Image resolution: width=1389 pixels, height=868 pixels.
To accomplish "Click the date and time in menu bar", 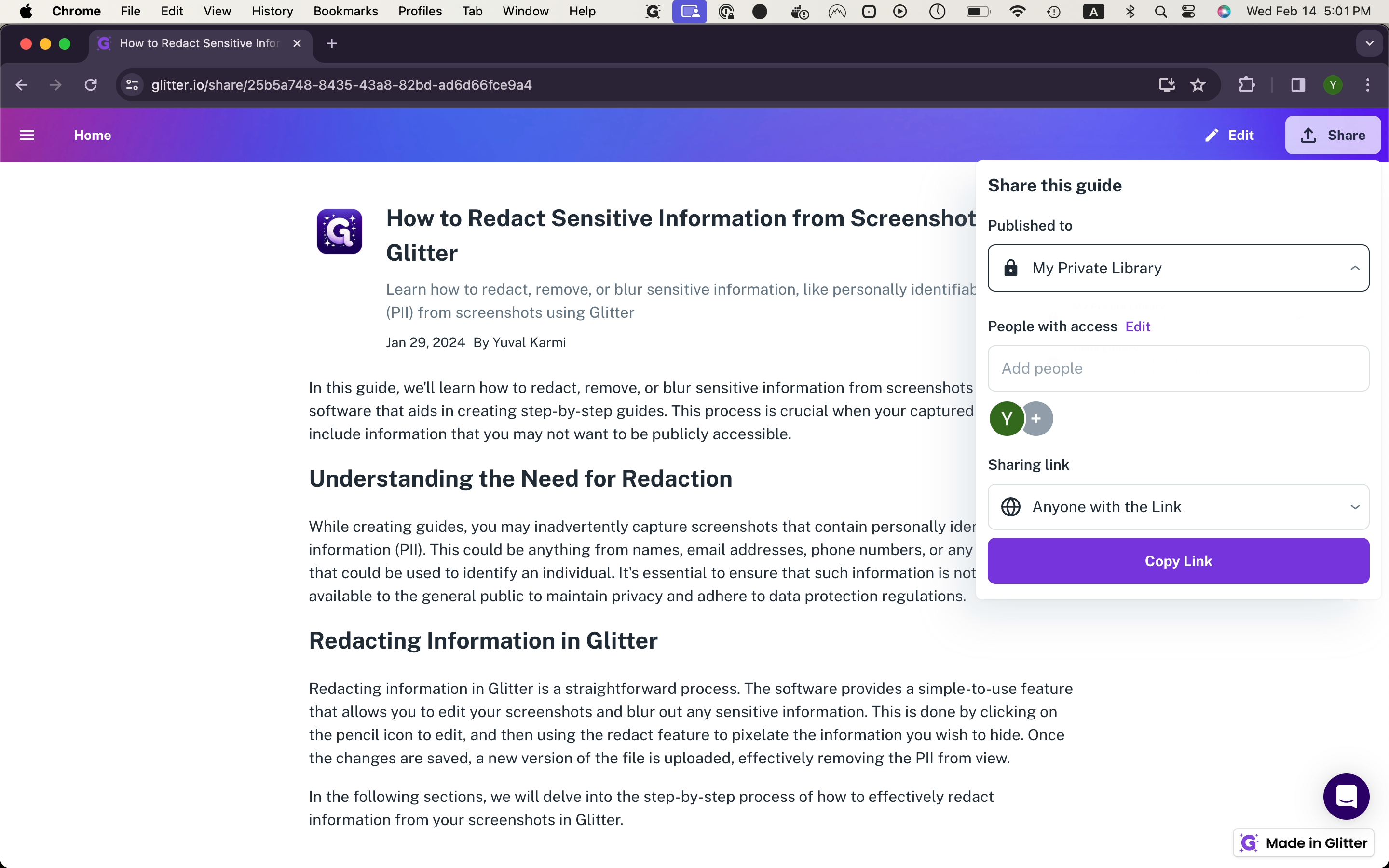I will (x=1308, y=11).
